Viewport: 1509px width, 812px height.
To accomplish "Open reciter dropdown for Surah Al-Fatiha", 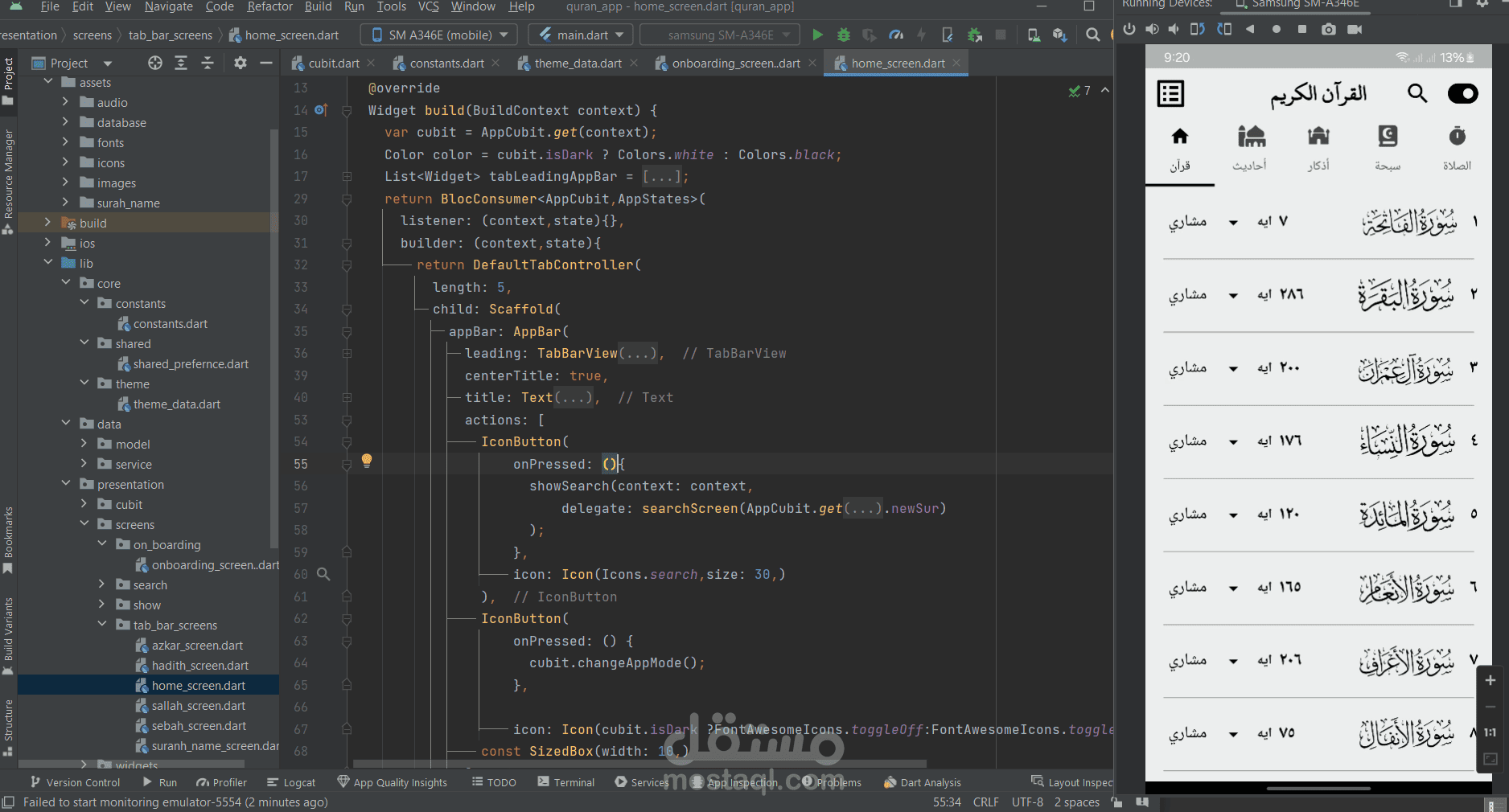I will click(x=1233, y=223).
